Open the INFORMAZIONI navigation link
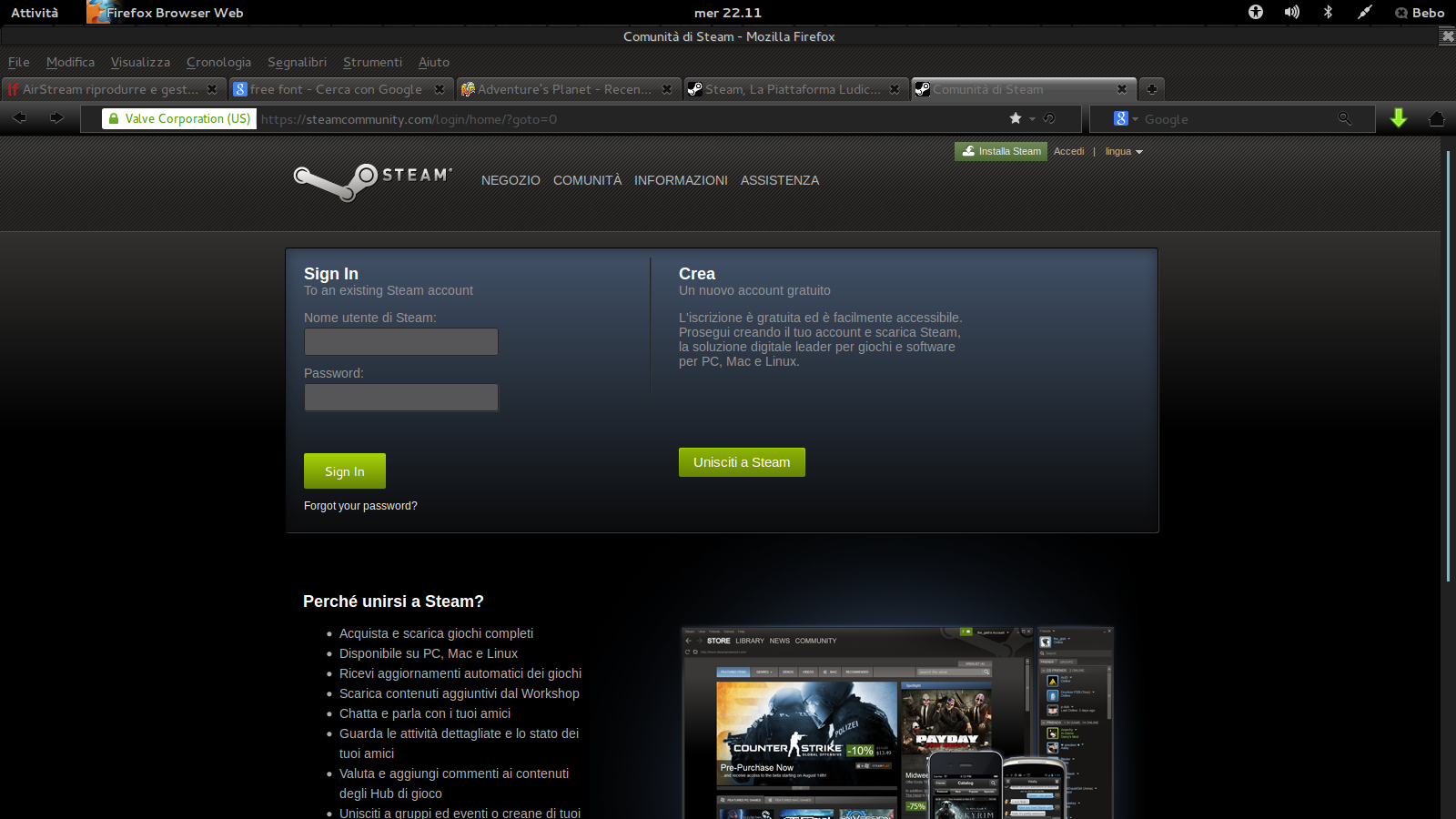Viewport: 1456px width, 819px height. [x=681, y=180]
